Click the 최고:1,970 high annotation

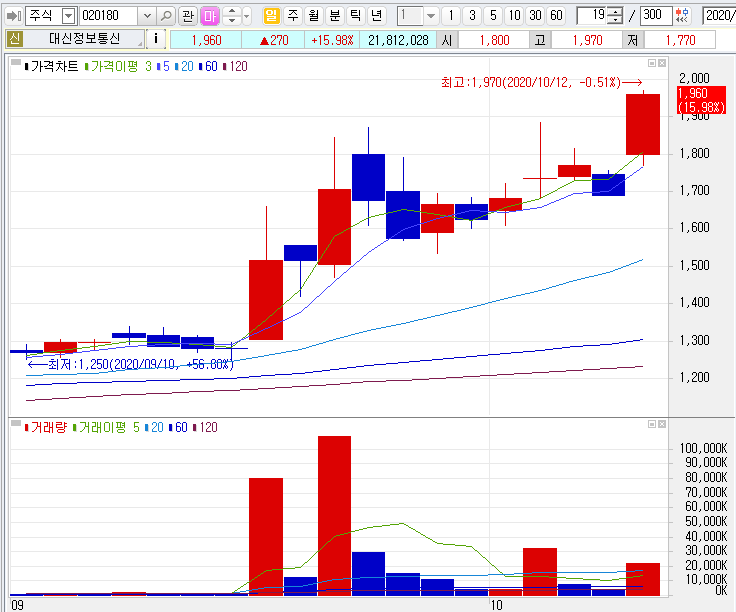[x=541, y=83]
